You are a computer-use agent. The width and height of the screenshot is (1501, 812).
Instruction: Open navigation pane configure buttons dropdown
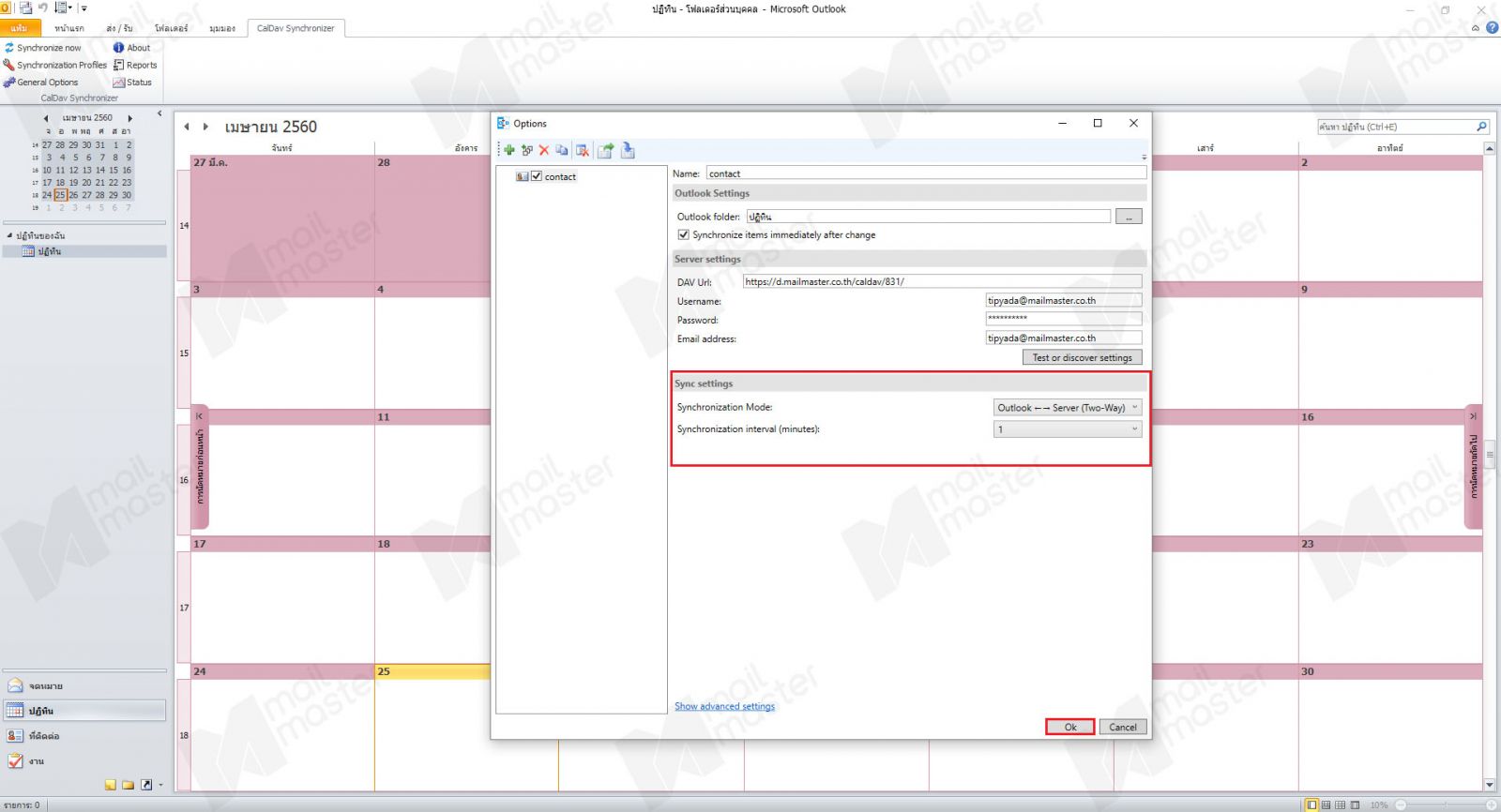[160, 786]
